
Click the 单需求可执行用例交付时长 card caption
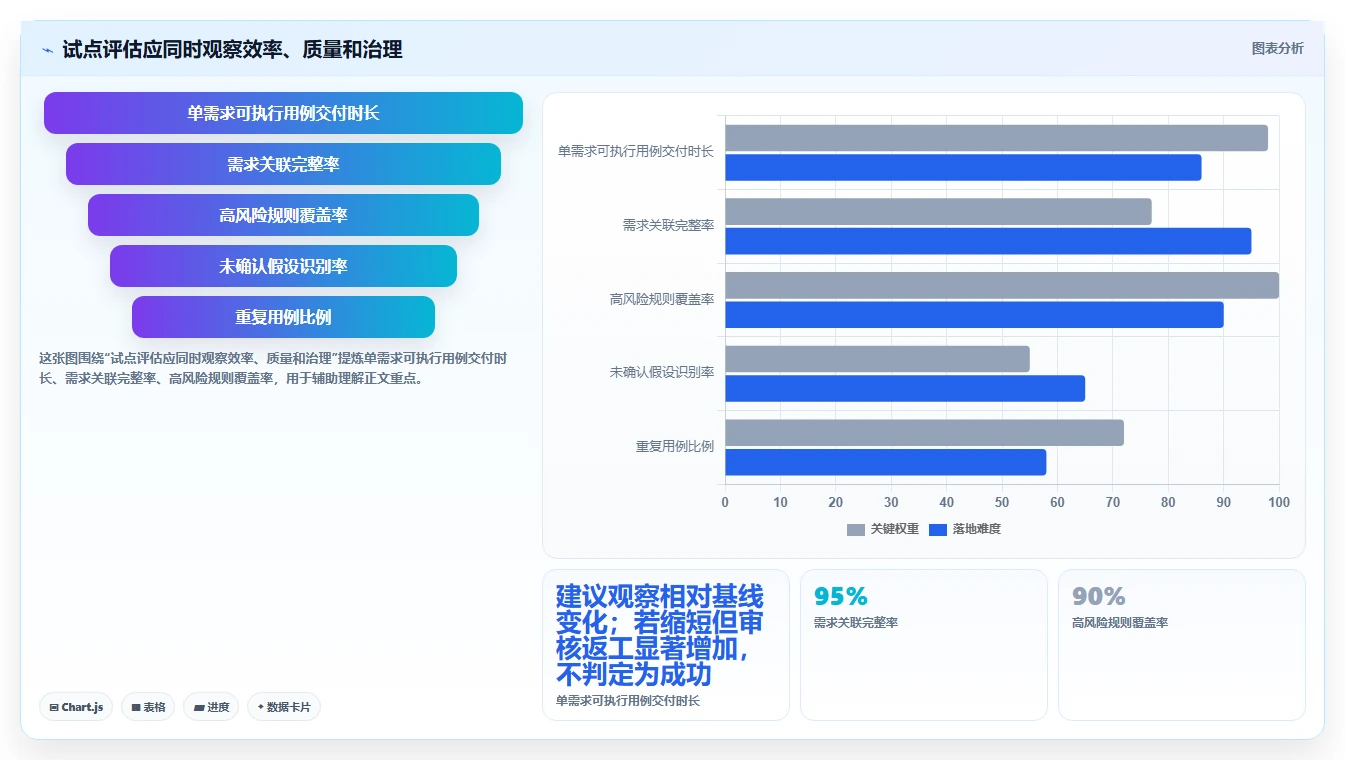(x=628, y=701)
